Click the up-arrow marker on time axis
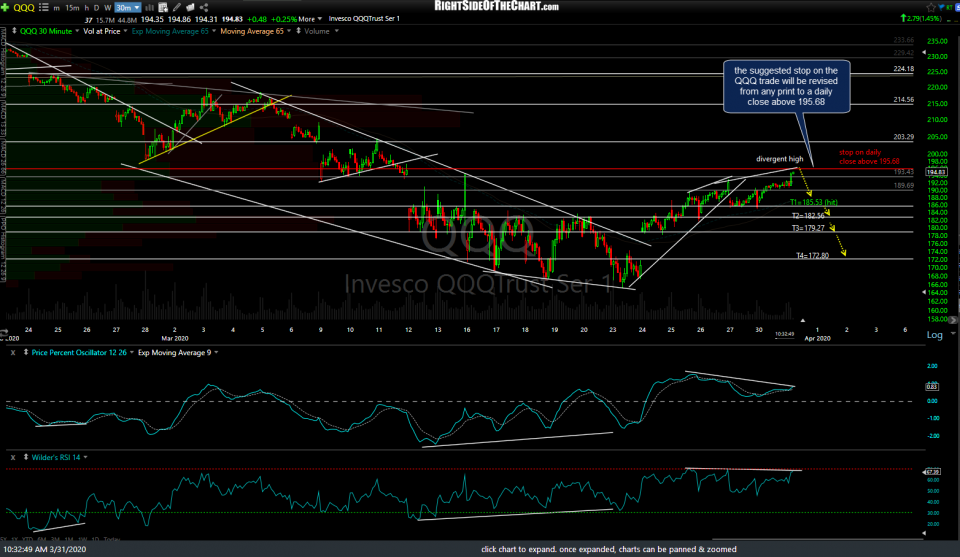Viewport: 960px width, 557px height. (803, 320)
